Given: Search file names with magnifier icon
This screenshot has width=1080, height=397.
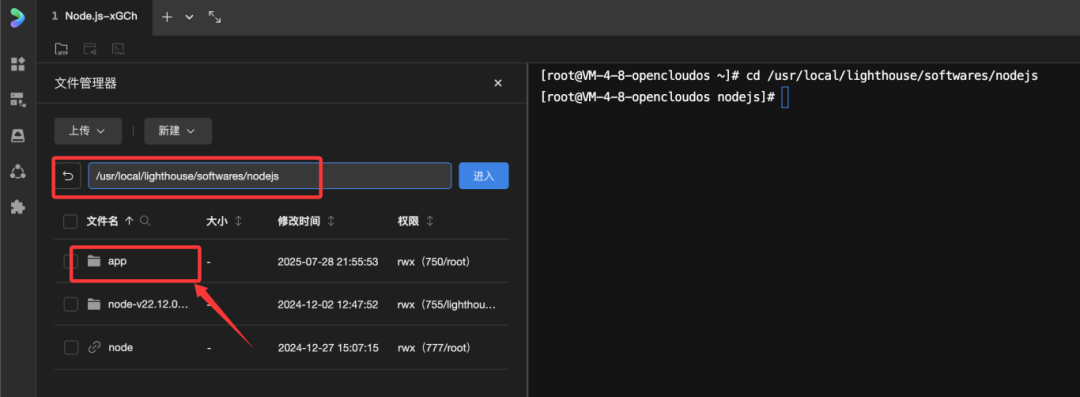Looking at the screenshot, I should (145, 221).
